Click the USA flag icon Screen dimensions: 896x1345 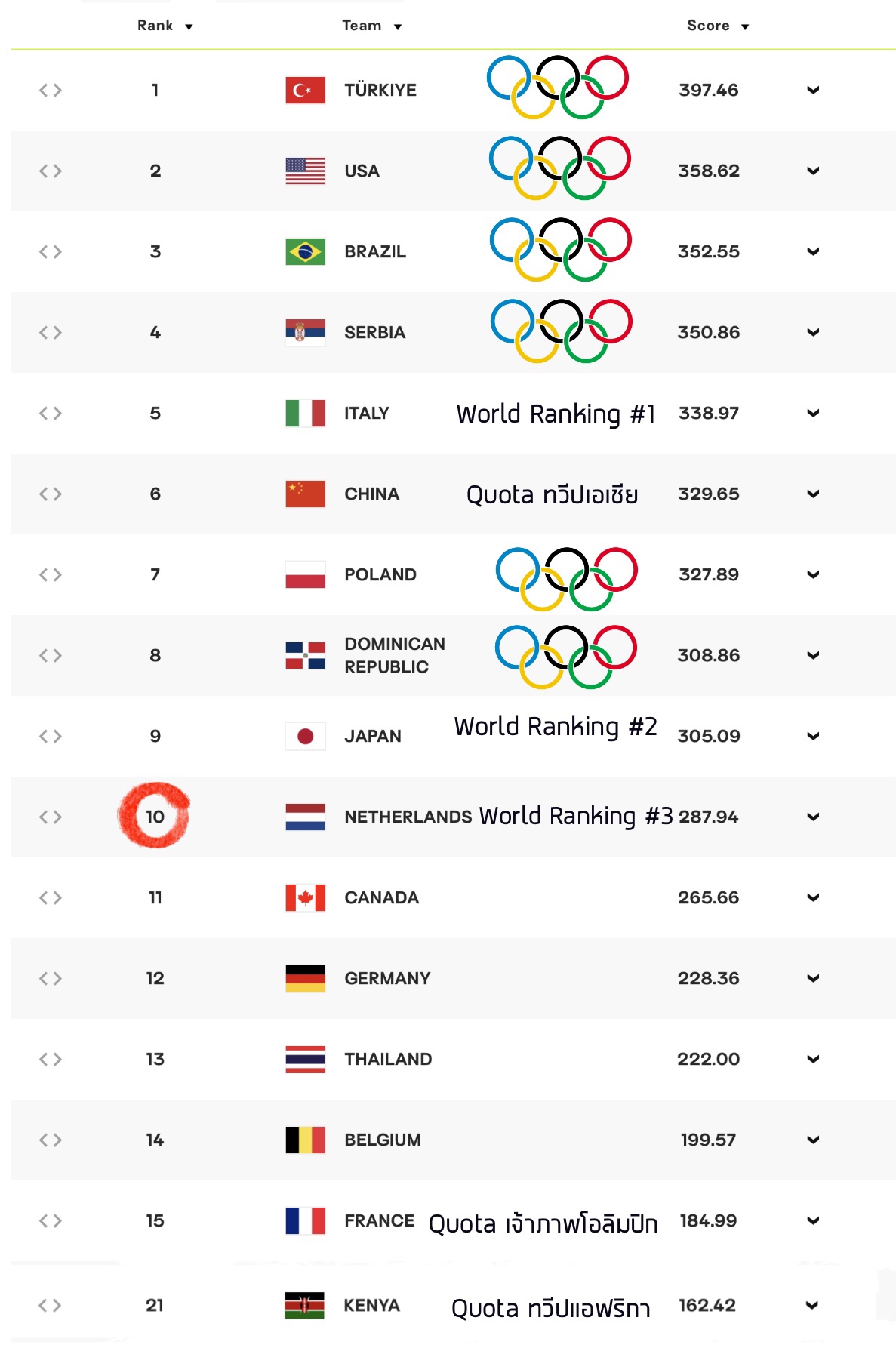click(x=305, y=171)
